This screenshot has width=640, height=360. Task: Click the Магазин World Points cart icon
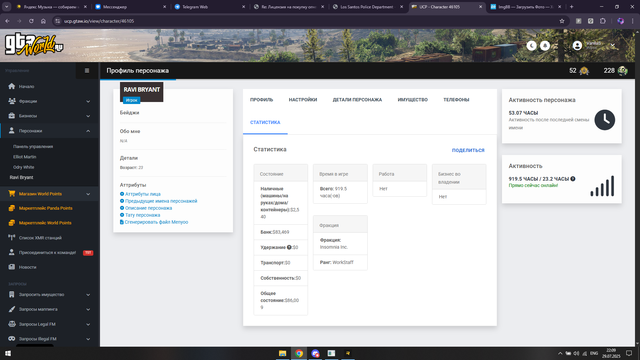(x=11, y=193)
